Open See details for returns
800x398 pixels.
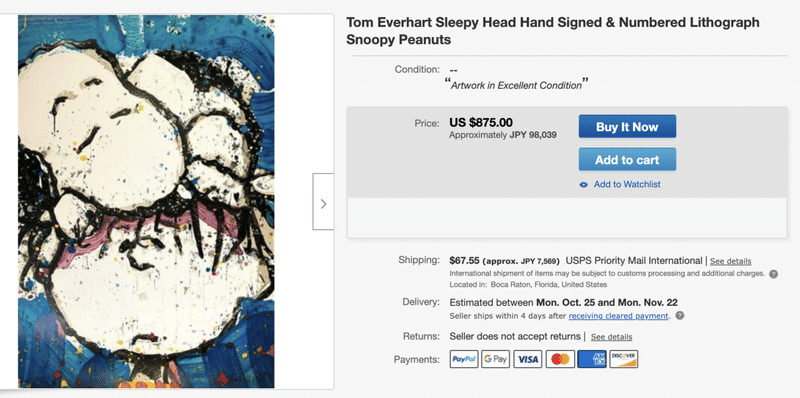(611, 337)
